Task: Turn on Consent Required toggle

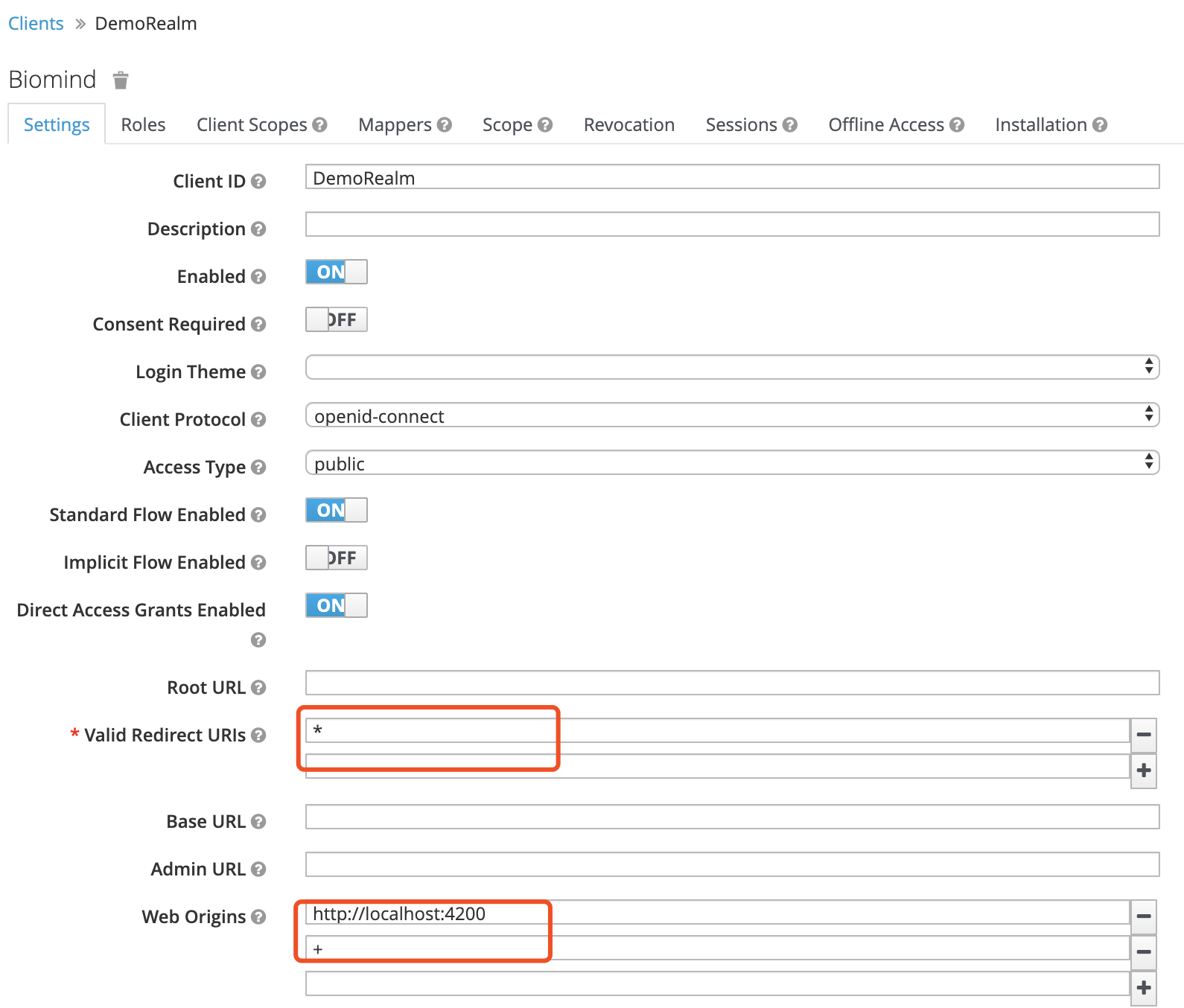Action: click(x=337, y=320)
